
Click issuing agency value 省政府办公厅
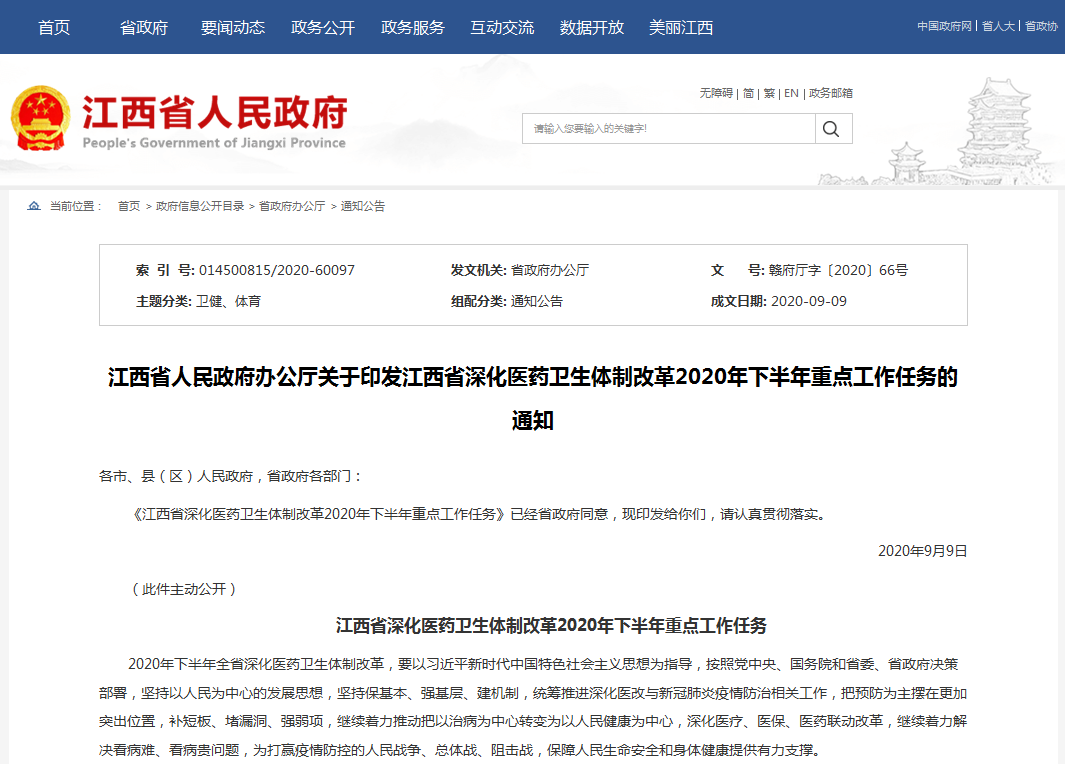[x=549, y=270]
